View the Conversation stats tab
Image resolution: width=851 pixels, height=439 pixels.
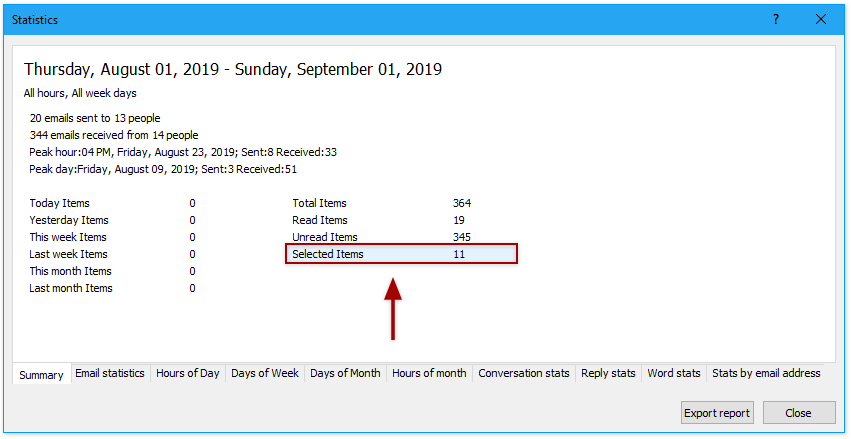(x=524, y=373)
